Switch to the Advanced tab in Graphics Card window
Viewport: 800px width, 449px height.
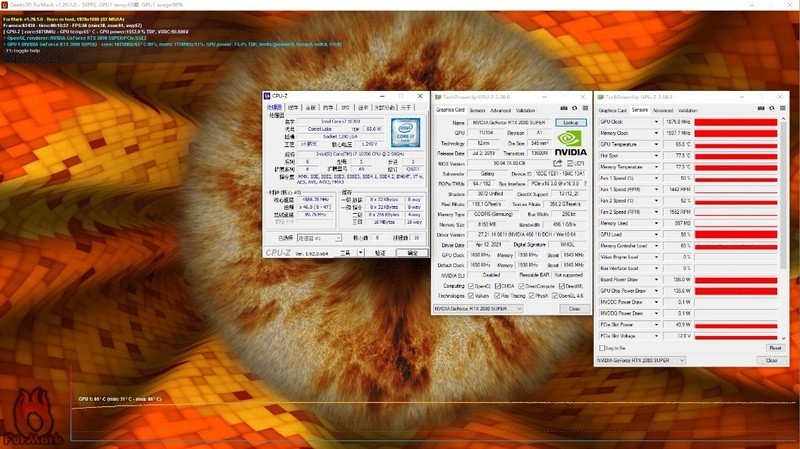pos(501,110)
